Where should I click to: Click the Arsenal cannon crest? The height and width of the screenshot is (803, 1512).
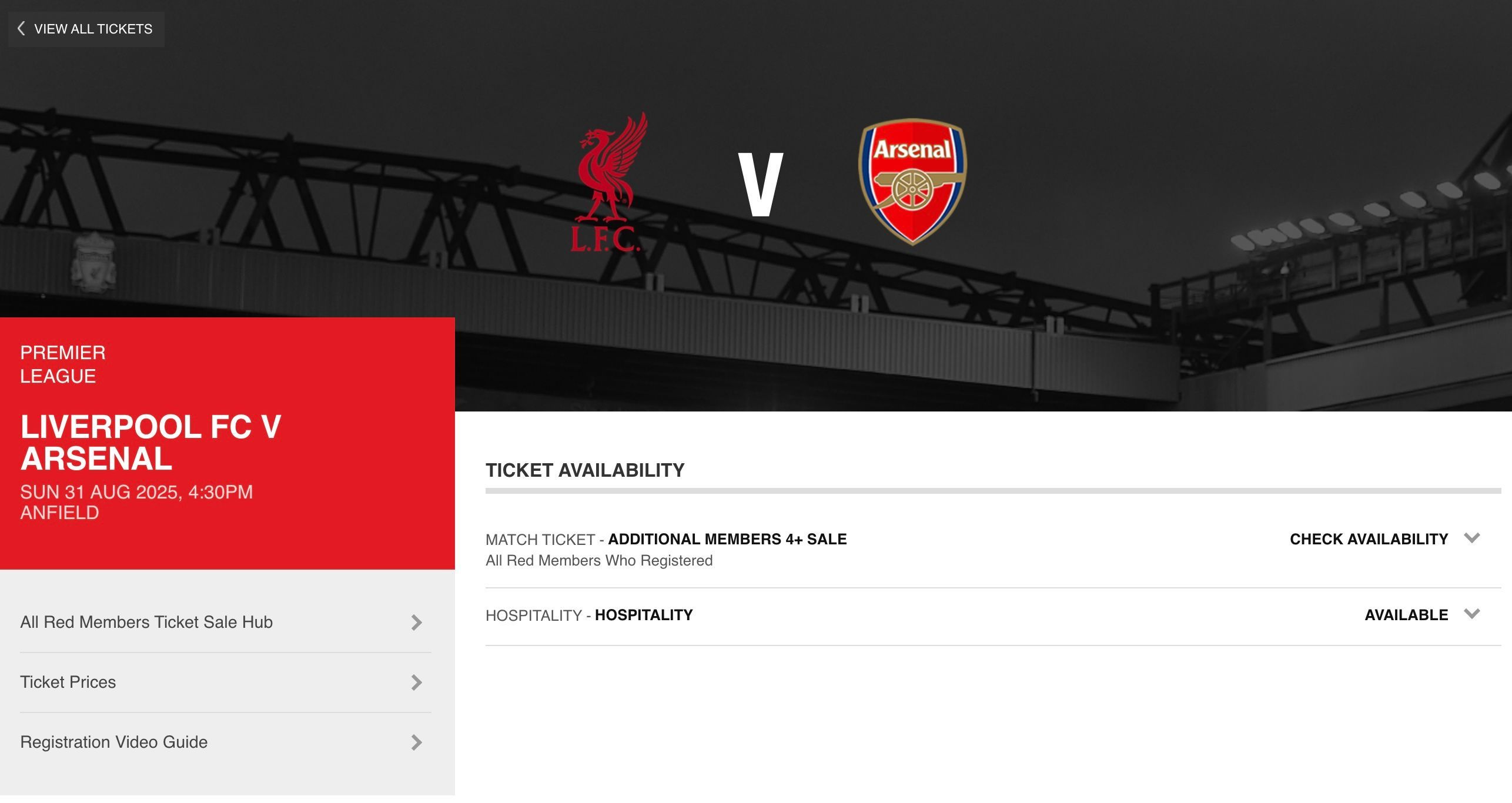pyautogui.click(x=912, y=181)
